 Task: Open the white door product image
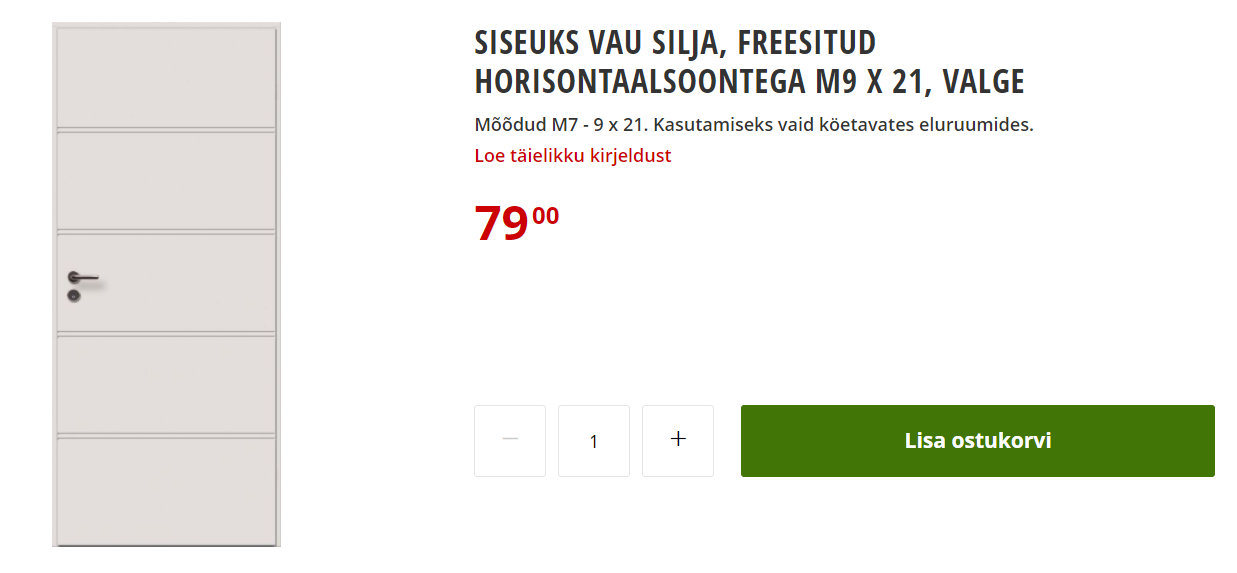tap(166, 285)
